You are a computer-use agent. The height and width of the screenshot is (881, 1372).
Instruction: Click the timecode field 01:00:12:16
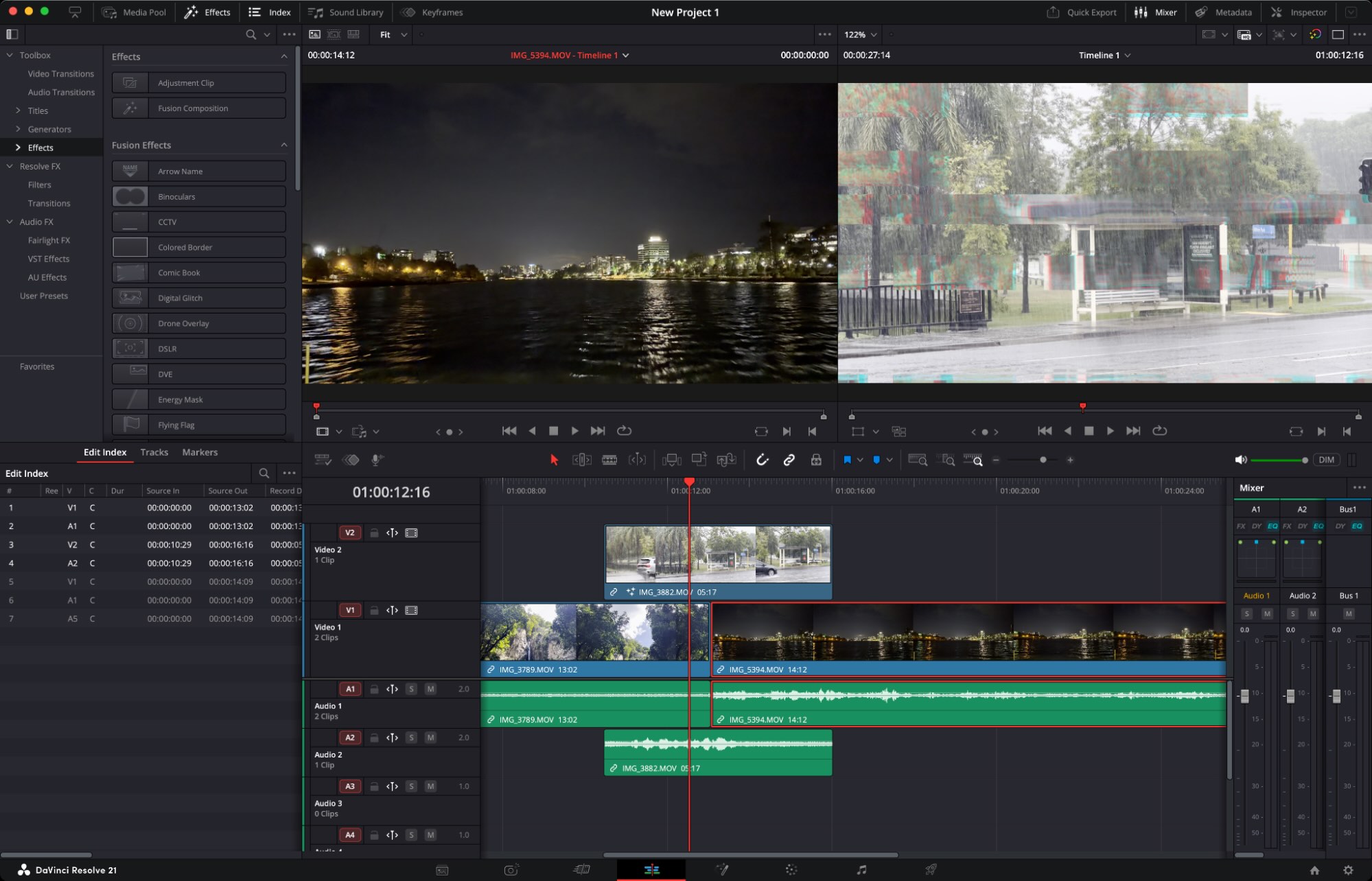pyautogui.click(x=391, y=492)
